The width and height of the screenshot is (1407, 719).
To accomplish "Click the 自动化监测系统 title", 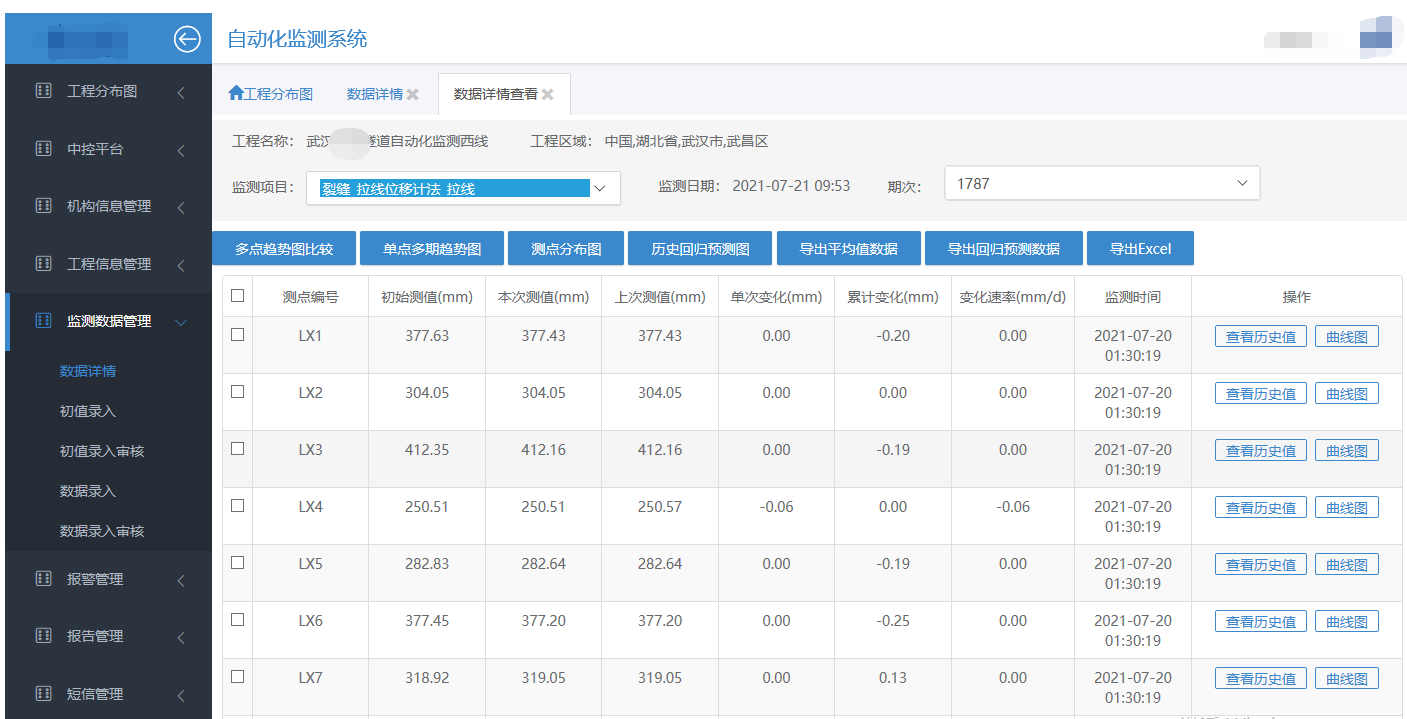I will [x=297, y=39].
